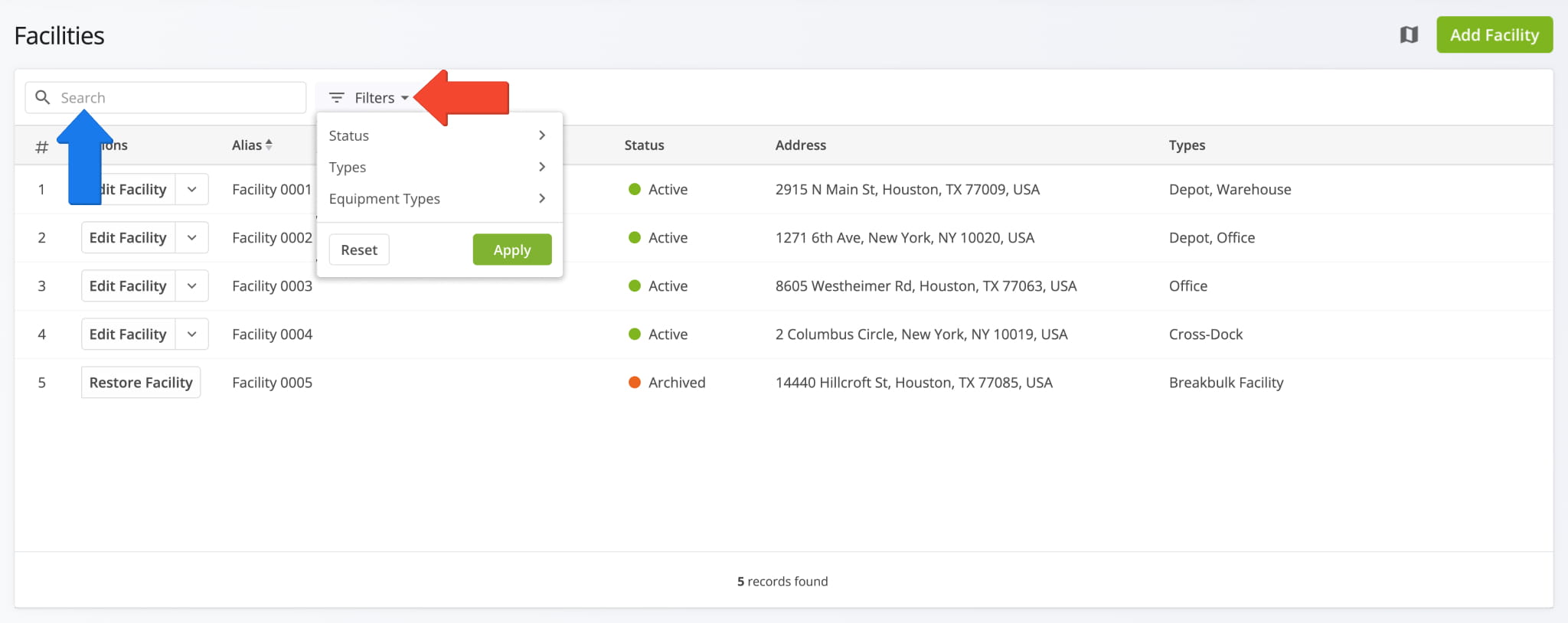The height and width of the screenshot is (623, 1568).
Task: Click the Types submenu chevron arrow
Action: (x=542, y=167)
